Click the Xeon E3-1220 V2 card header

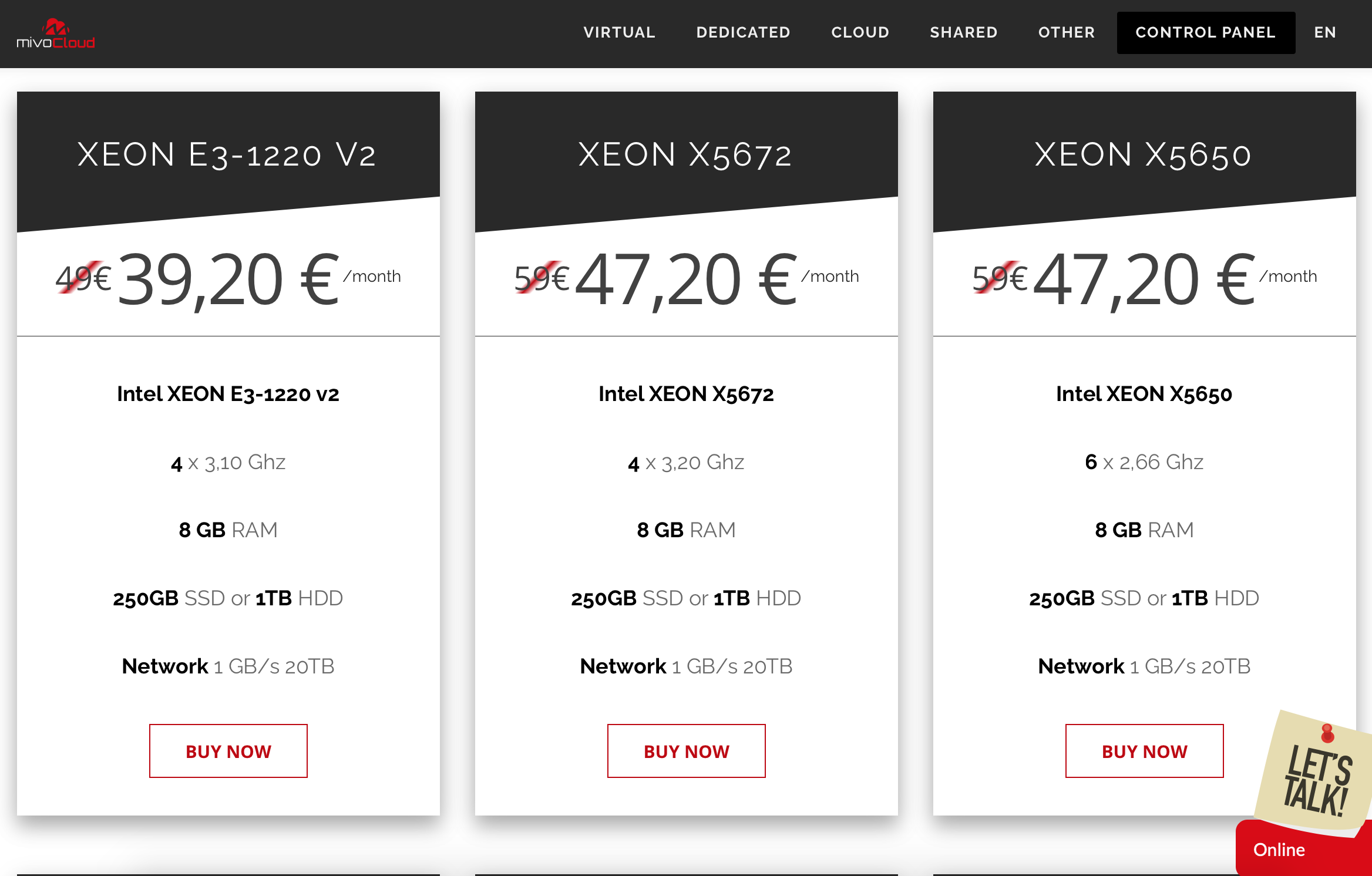coord(227,155)
